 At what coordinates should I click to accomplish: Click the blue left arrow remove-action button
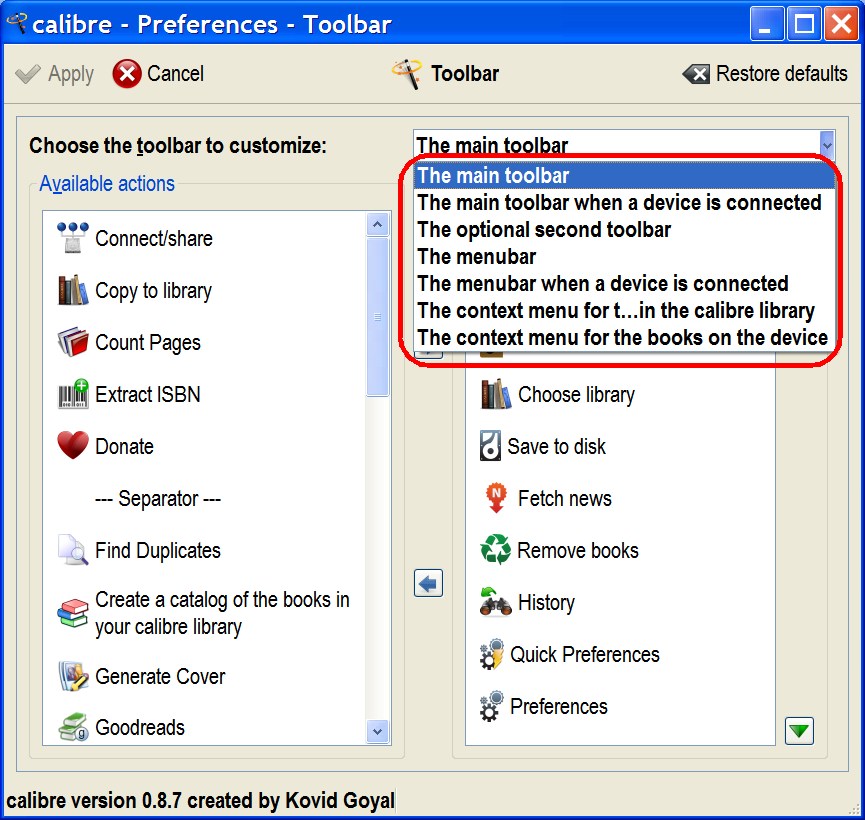429,583
